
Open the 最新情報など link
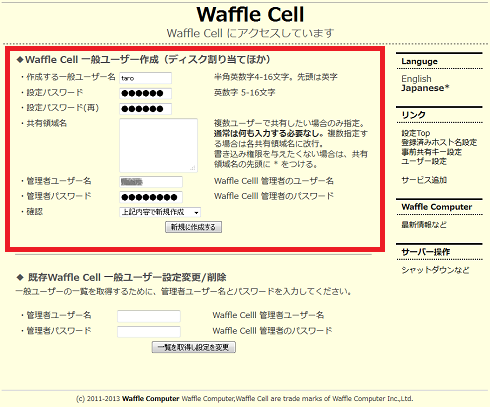(x=424, y=225)
